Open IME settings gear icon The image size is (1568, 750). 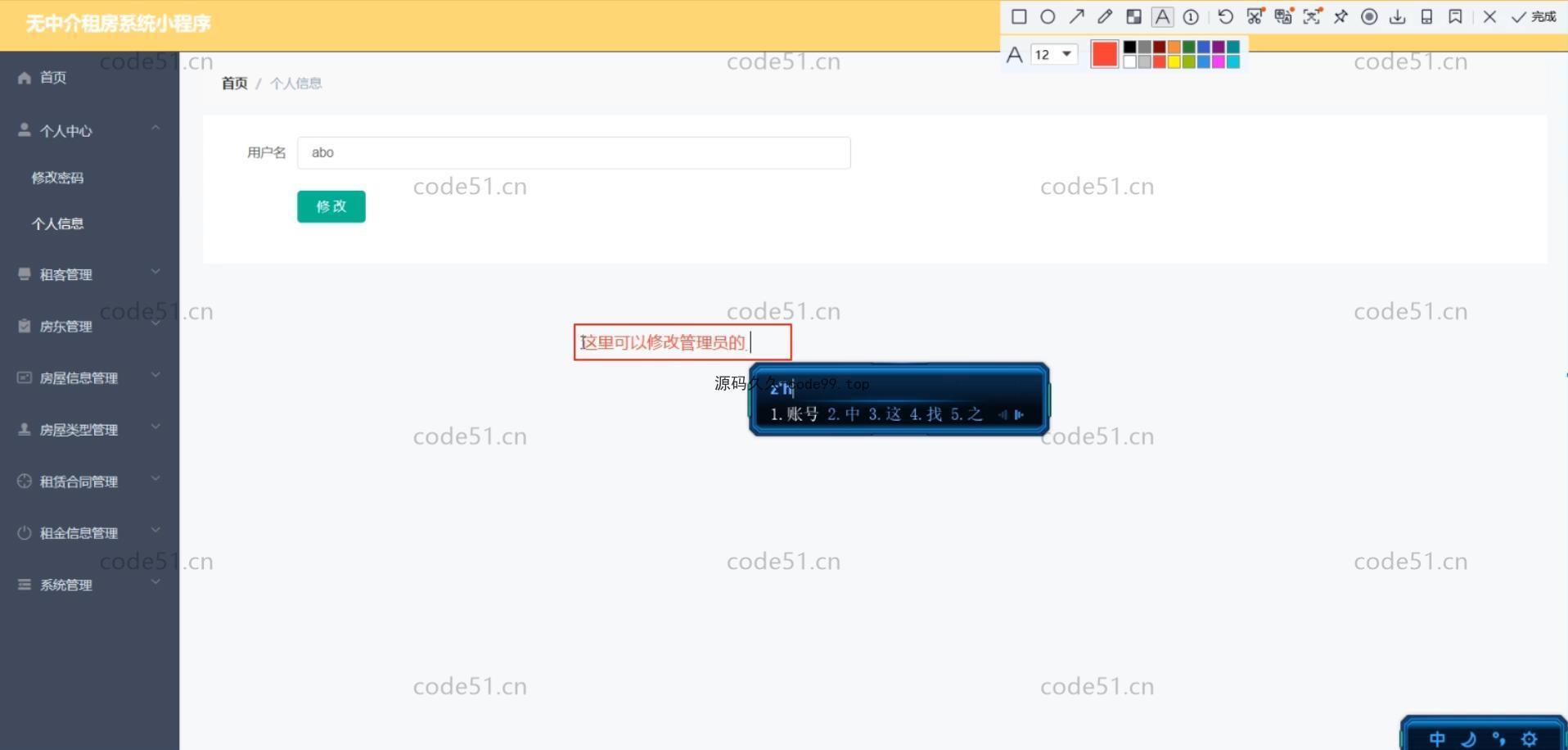(x=1529, y=739)
